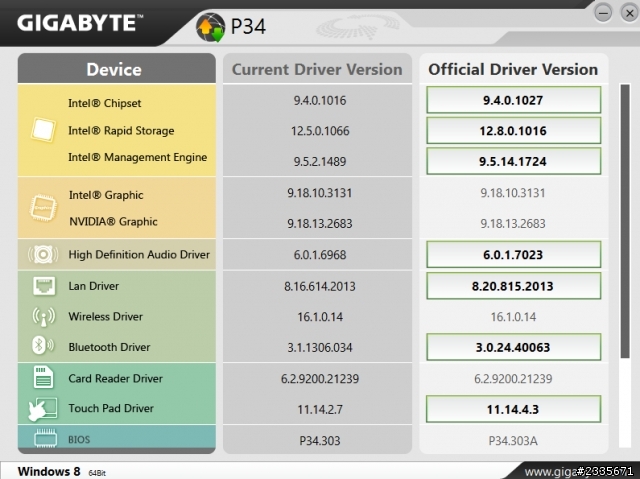Select the Intel® Chipset label
This screenshot has height=479, width=640.
[104, 103]
